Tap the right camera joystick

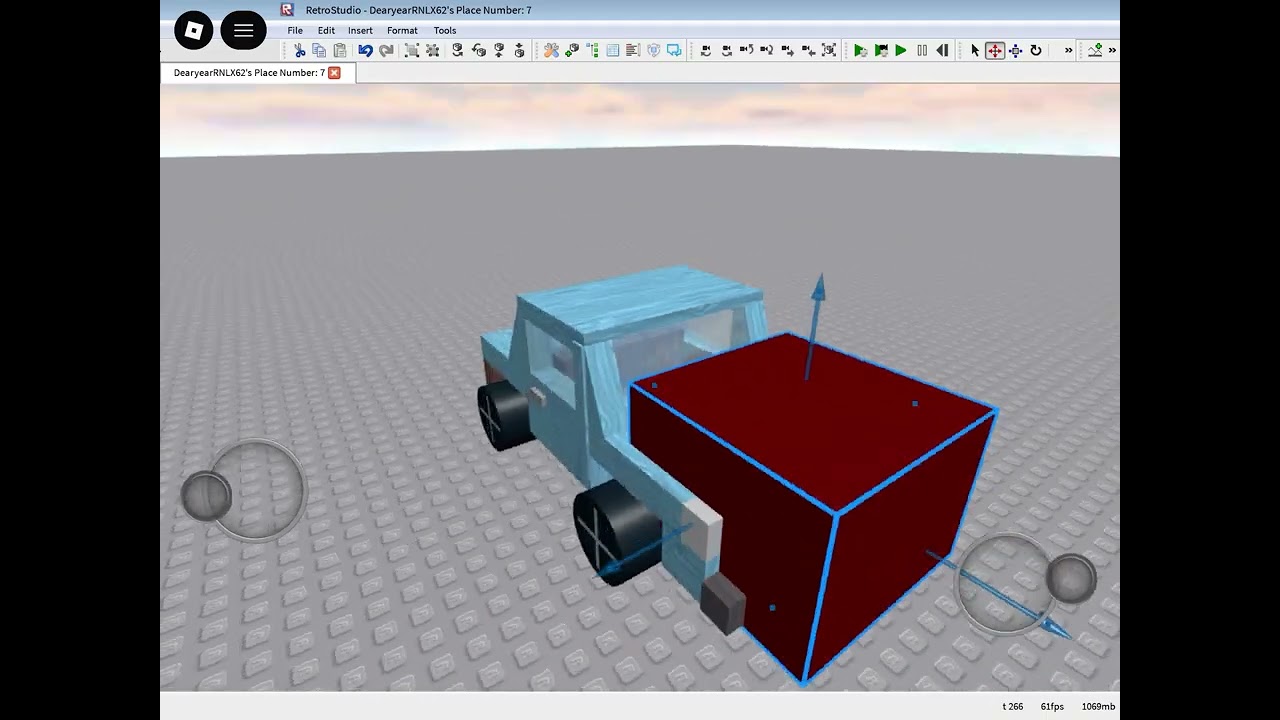coord(1071,577)
